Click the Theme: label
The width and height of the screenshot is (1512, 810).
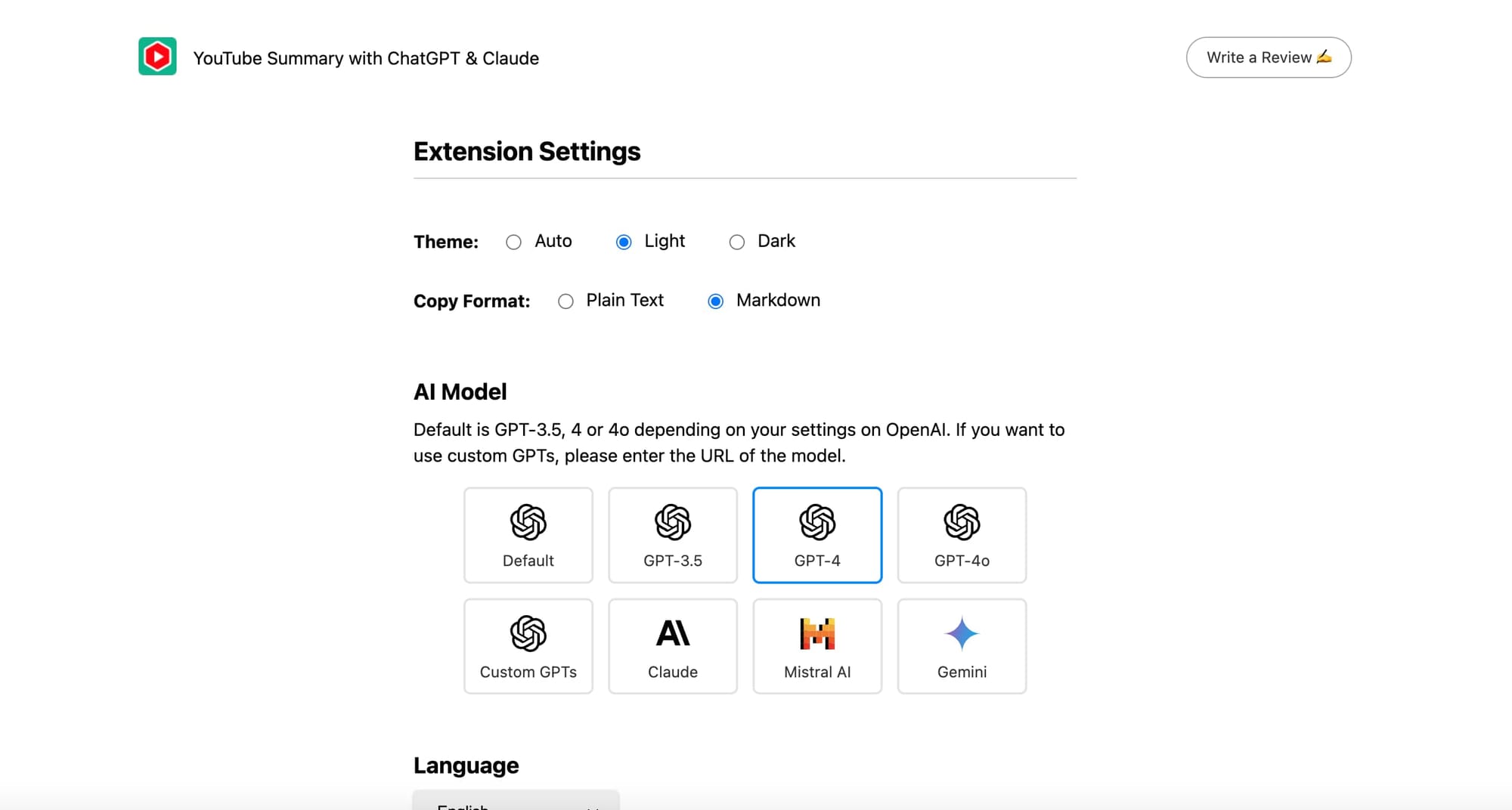pos(446,242)
